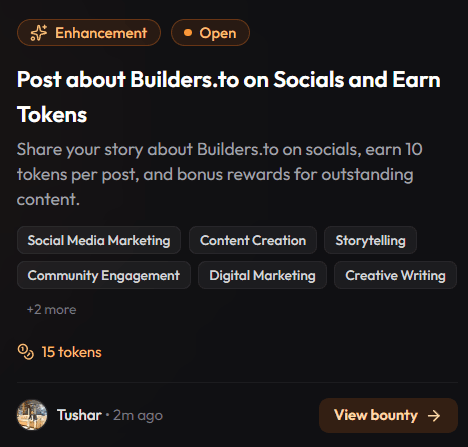This screenshot has width=468, height=447.
Task: Expand the +2 more skills
Action: point(52,310)
